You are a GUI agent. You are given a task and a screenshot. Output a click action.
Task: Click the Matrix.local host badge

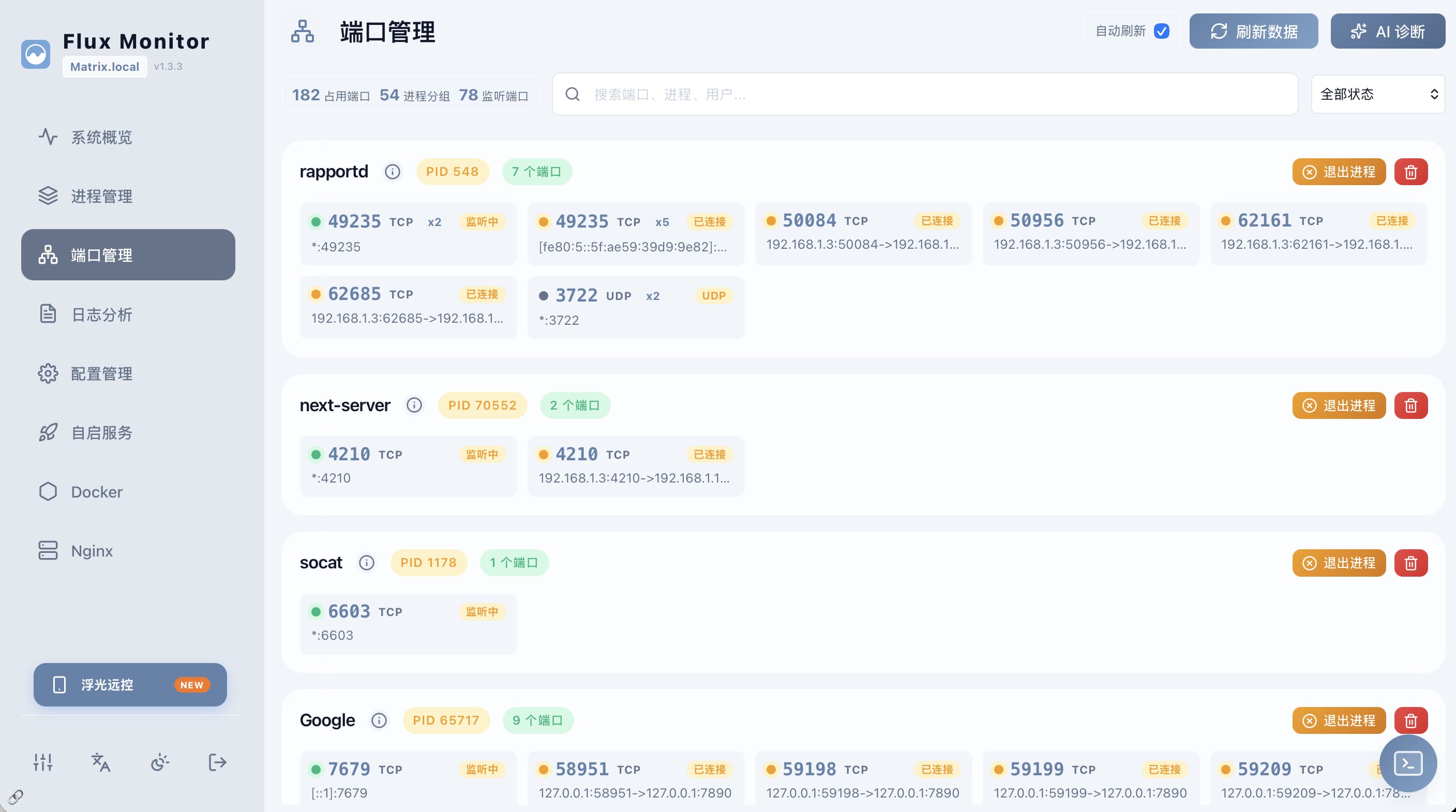point(104,67)
